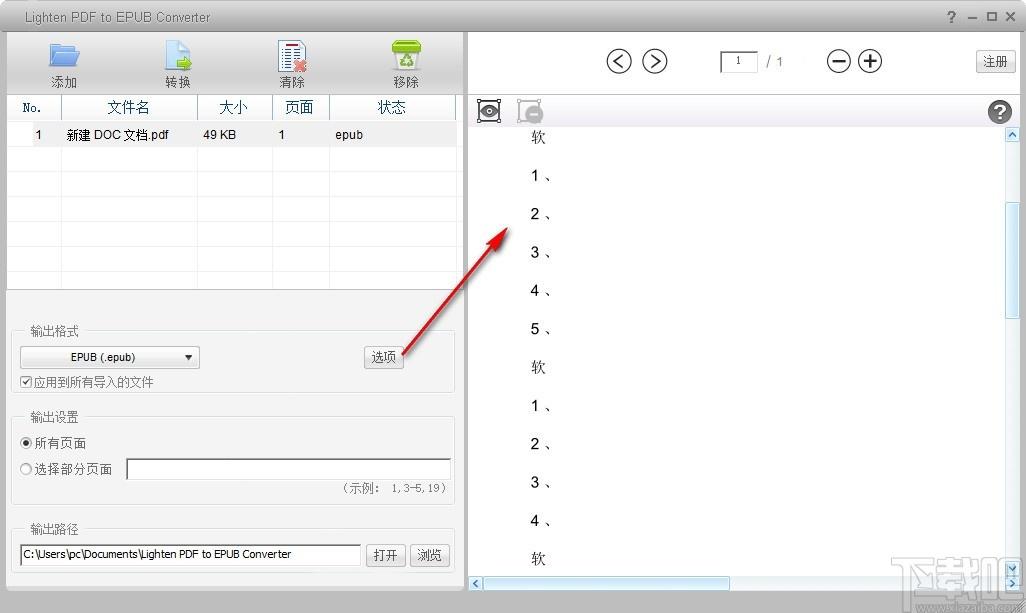The width and height of the screenshot is (1026, 613).
Task: Select the 所有页面 radio button
Action: [x=26, y=443]
